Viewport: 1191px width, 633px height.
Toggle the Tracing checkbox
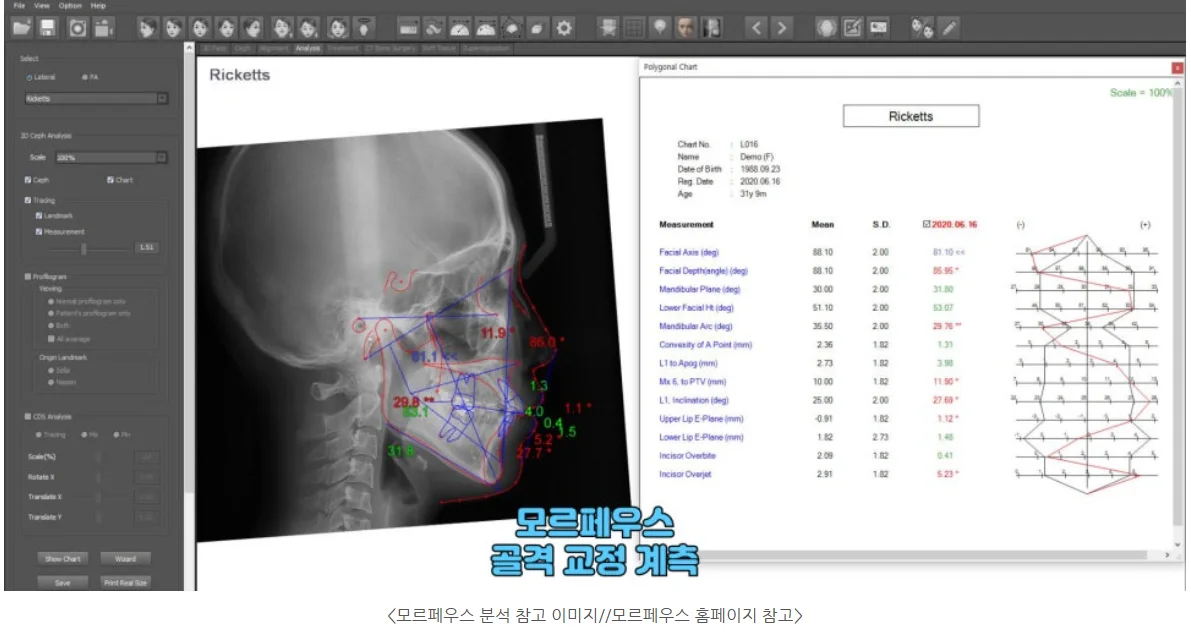[28, 201]
